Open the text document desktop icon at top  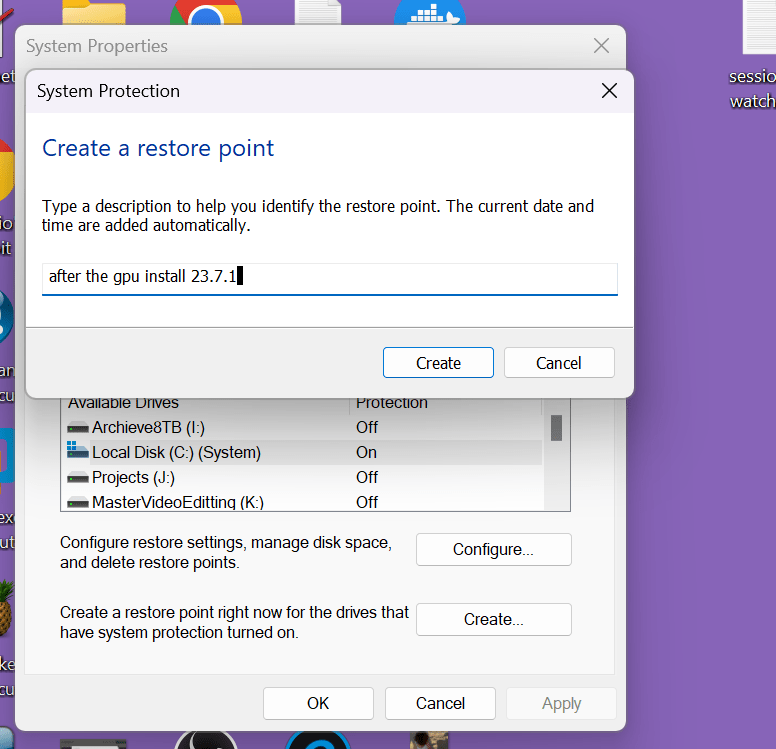[318, 12]
